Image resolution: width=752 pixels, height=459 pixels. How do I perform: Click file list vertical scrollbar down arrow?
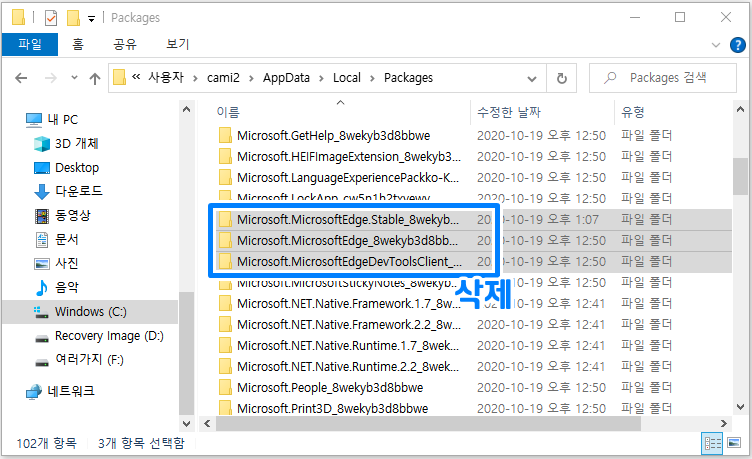pos(740,407)
